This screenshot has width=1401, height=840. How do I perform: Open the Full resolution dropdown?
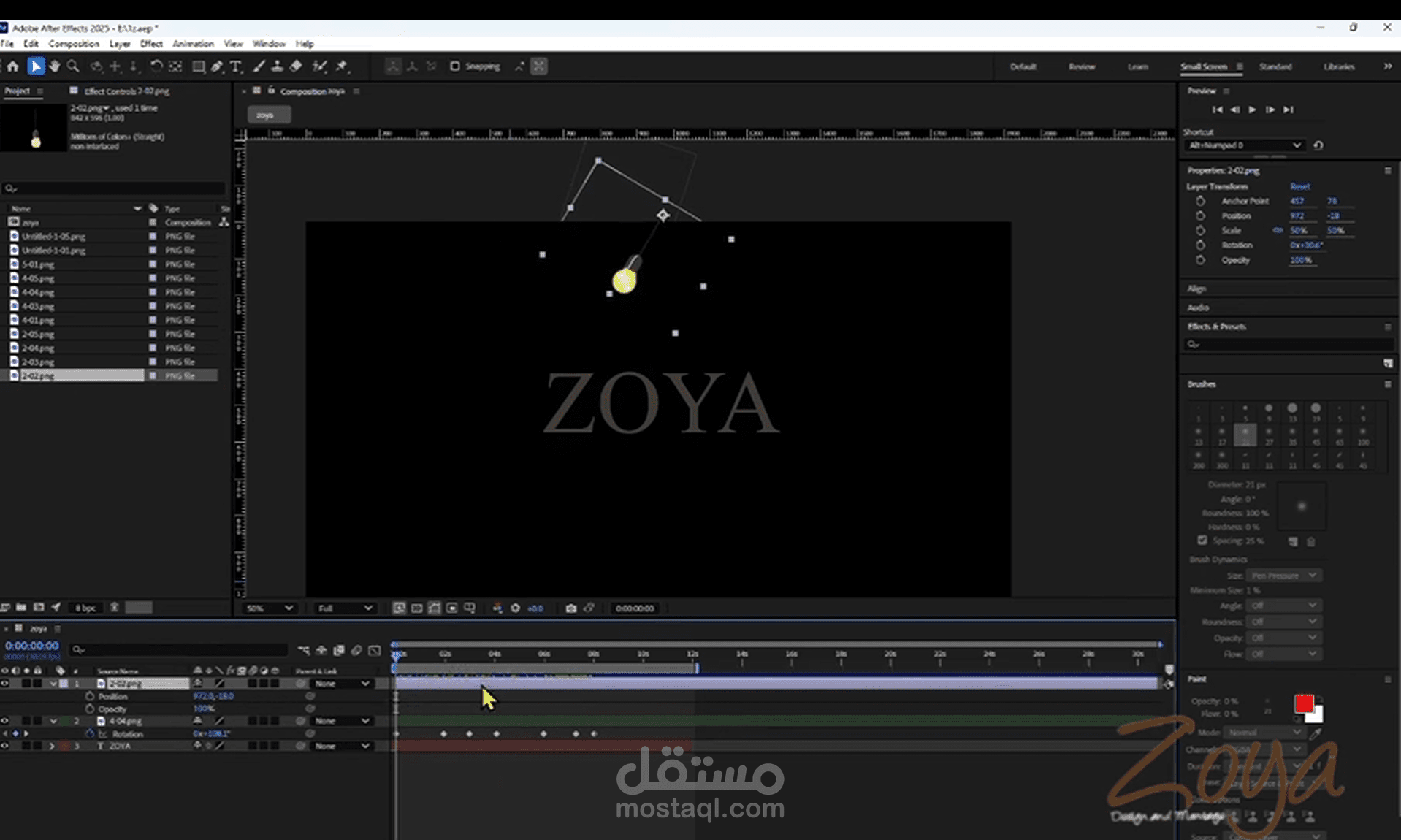pyautogui.click(x=345, y=608)
